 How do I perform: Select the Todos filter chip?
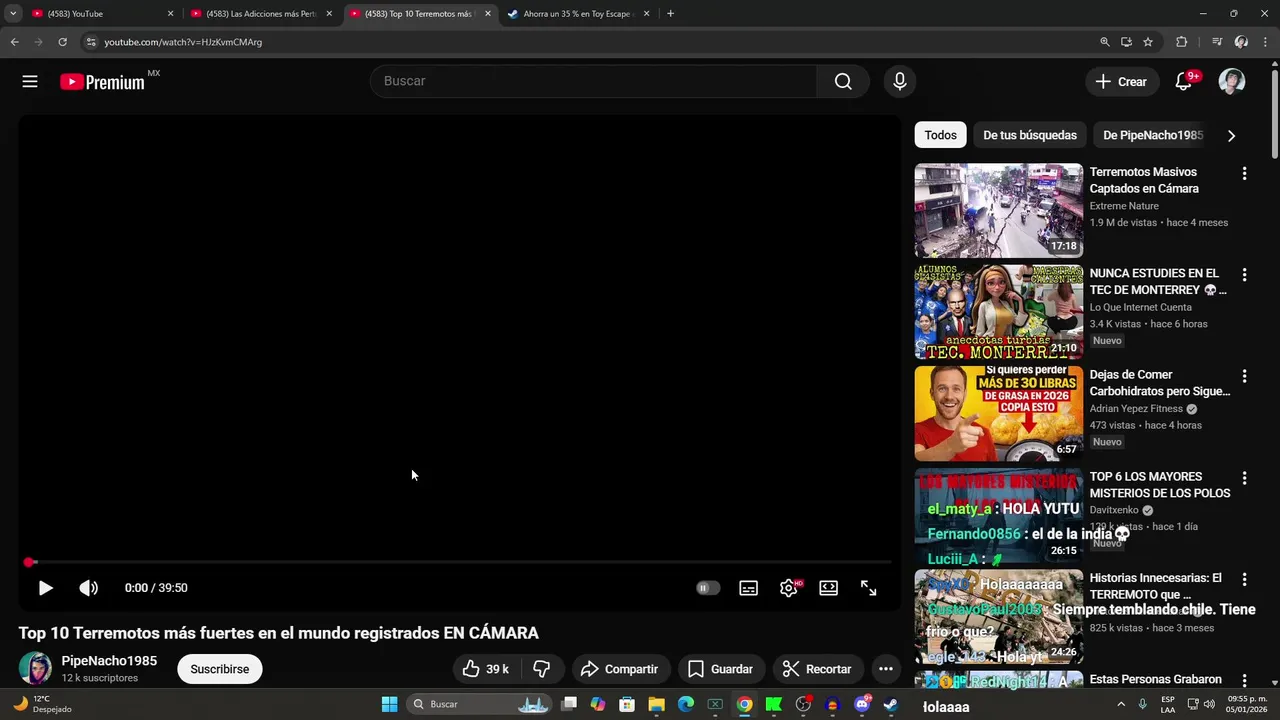tap(940, 135)
